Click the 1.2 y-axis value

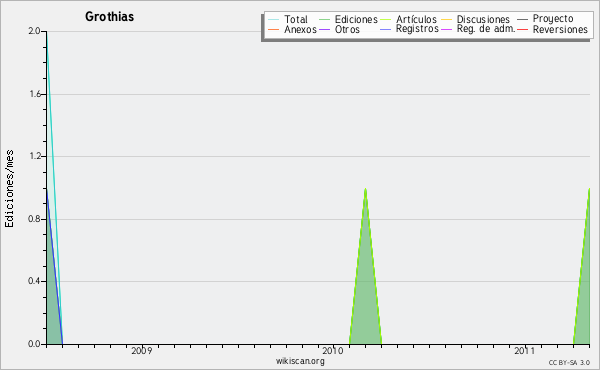pyautogui.click(x=34, y=156)
